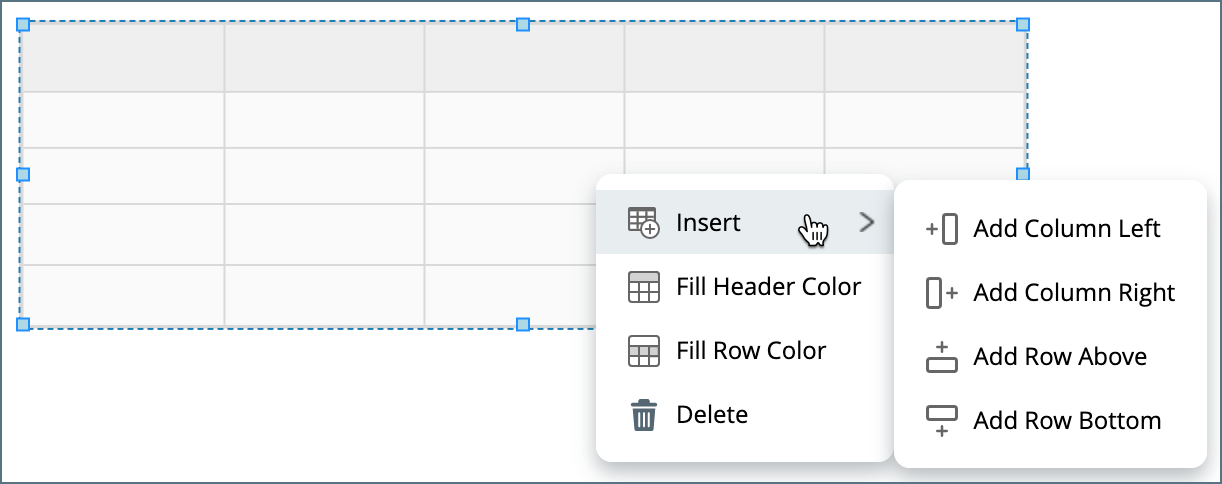Click the Delete trash can icon
The width and height of the screenshot is (1222, 484).
click(643, 415)
